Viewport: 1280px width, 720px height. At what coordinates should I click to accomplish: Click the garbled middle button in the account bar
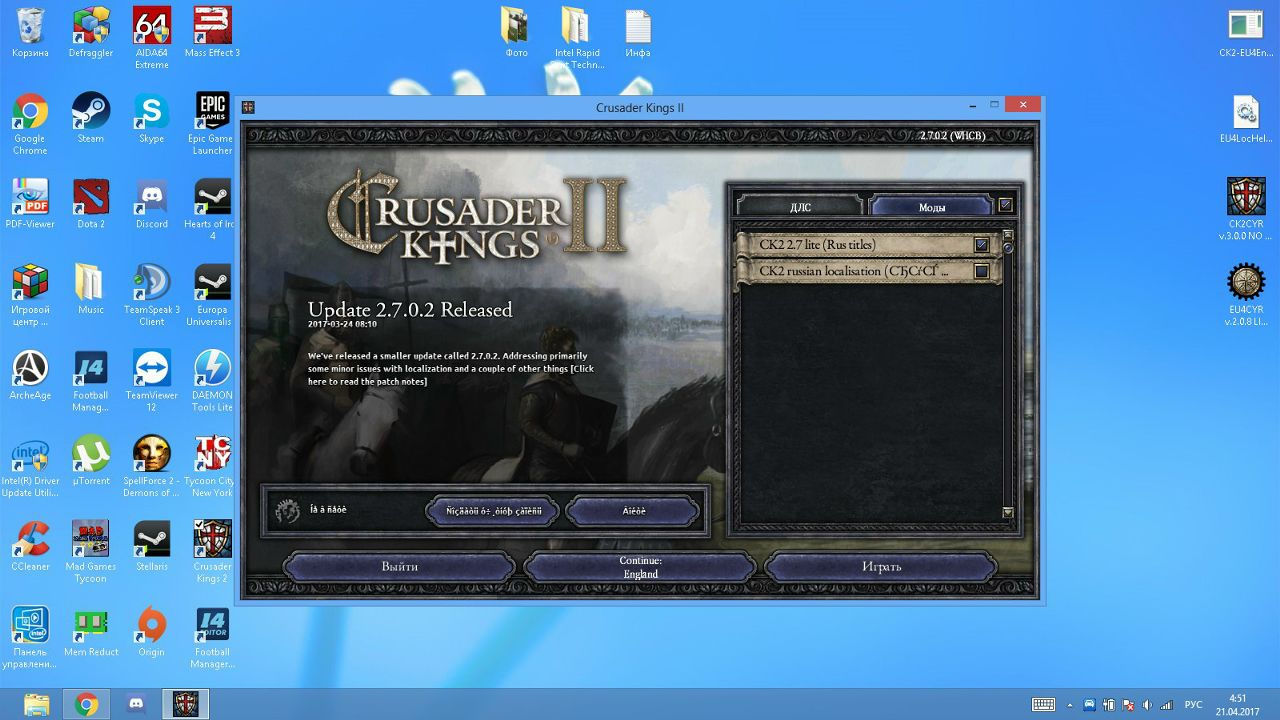click(x=492, y=511)
